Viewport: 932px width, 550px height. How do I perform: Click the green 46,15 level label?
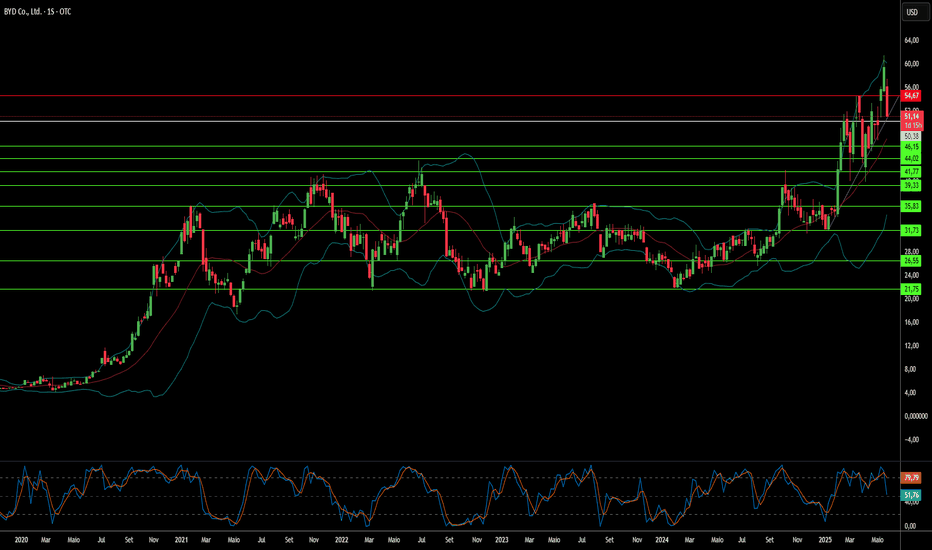coord(911,146)
